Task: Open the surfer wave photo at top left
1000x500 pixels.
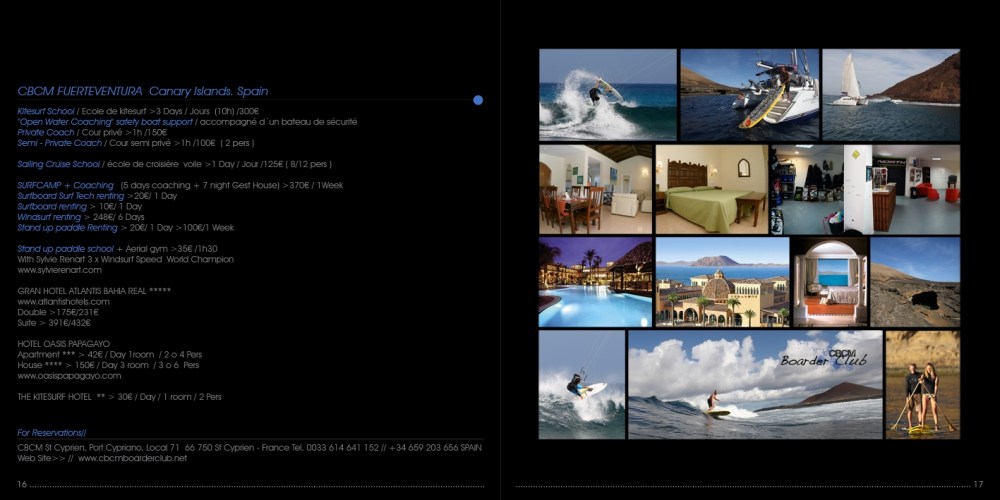Action: [x=607, y=94]
